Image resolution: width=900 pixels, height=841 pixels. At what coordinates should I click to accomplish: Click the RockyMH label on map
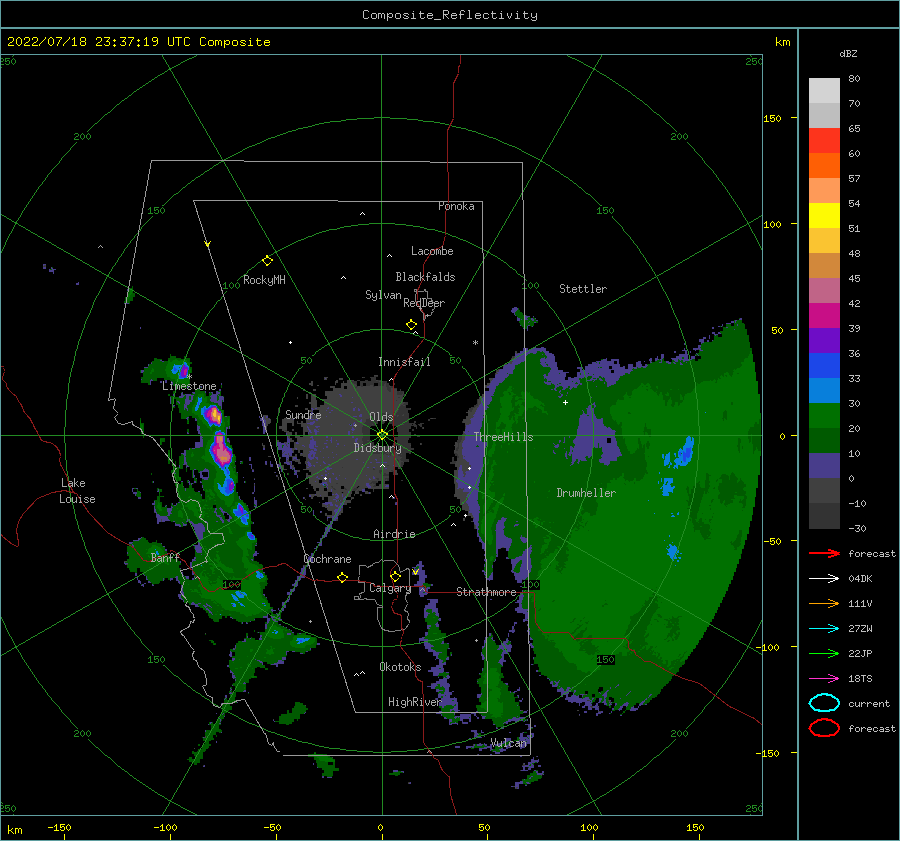pos(264,280)
